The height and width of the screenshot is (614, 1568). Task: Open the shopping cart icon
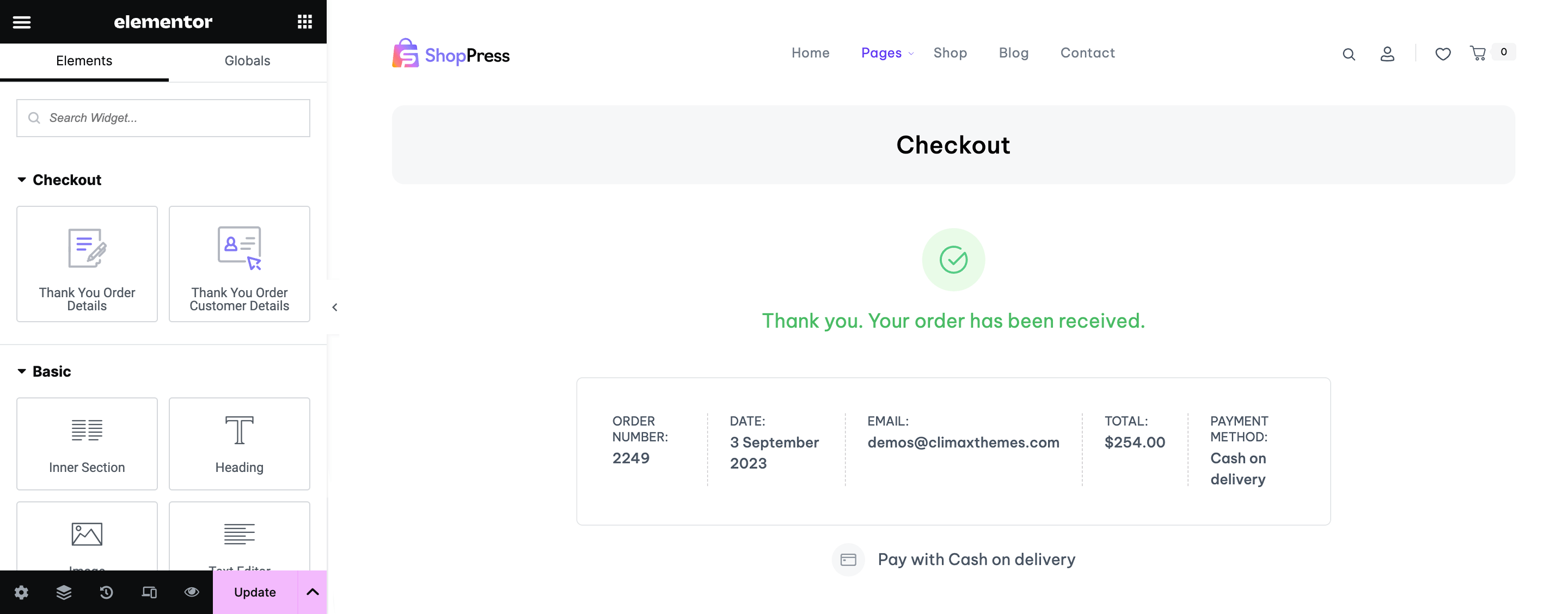tap(1478, 53)
